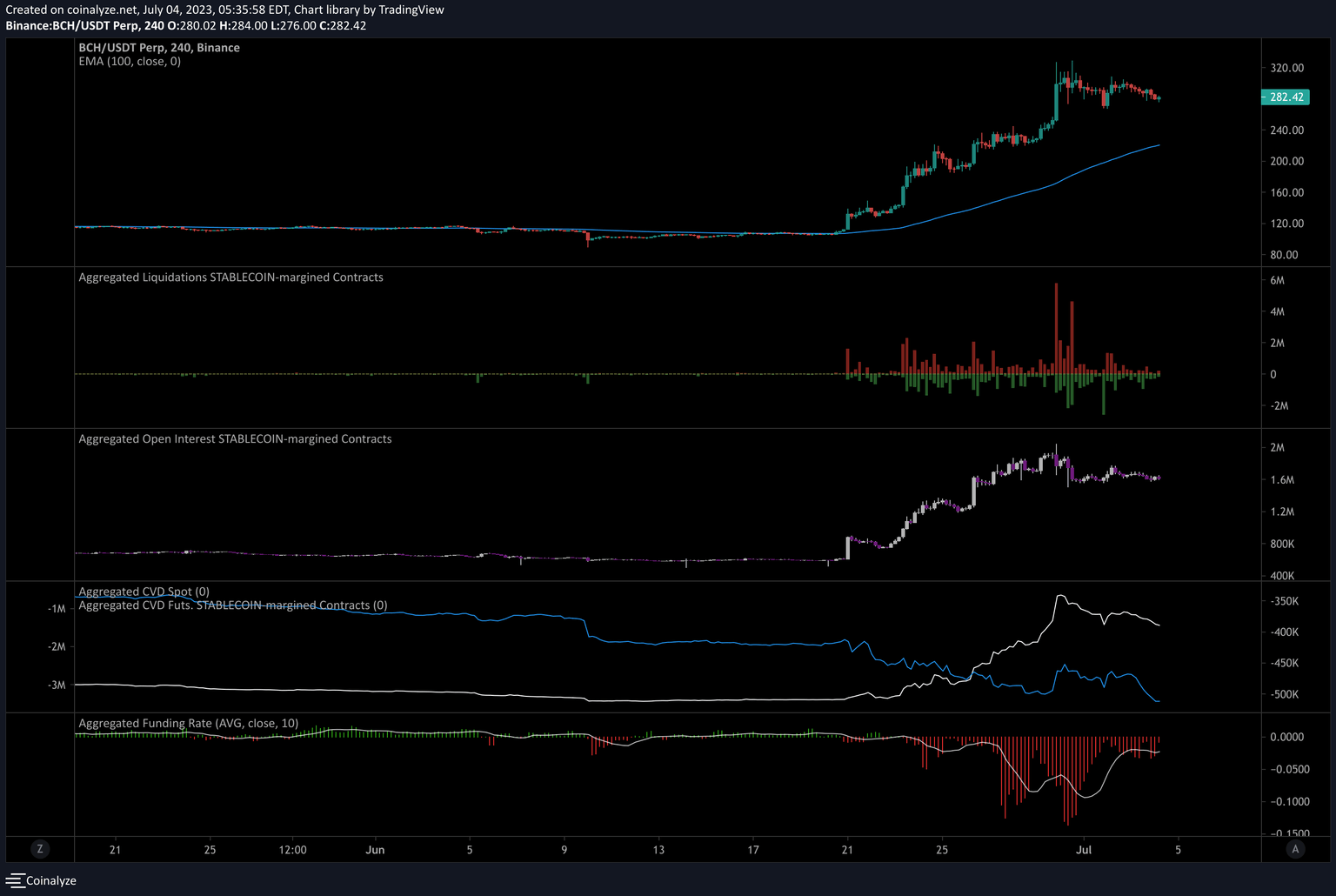Click the Aggregated Liquidations panel title

click(231, 277)
